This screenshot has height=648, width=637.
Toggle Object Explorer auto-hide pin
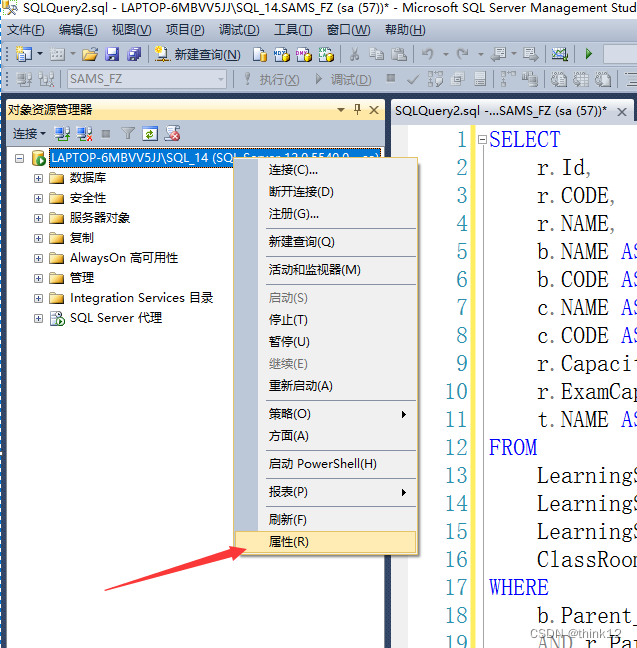coord(358,110)
